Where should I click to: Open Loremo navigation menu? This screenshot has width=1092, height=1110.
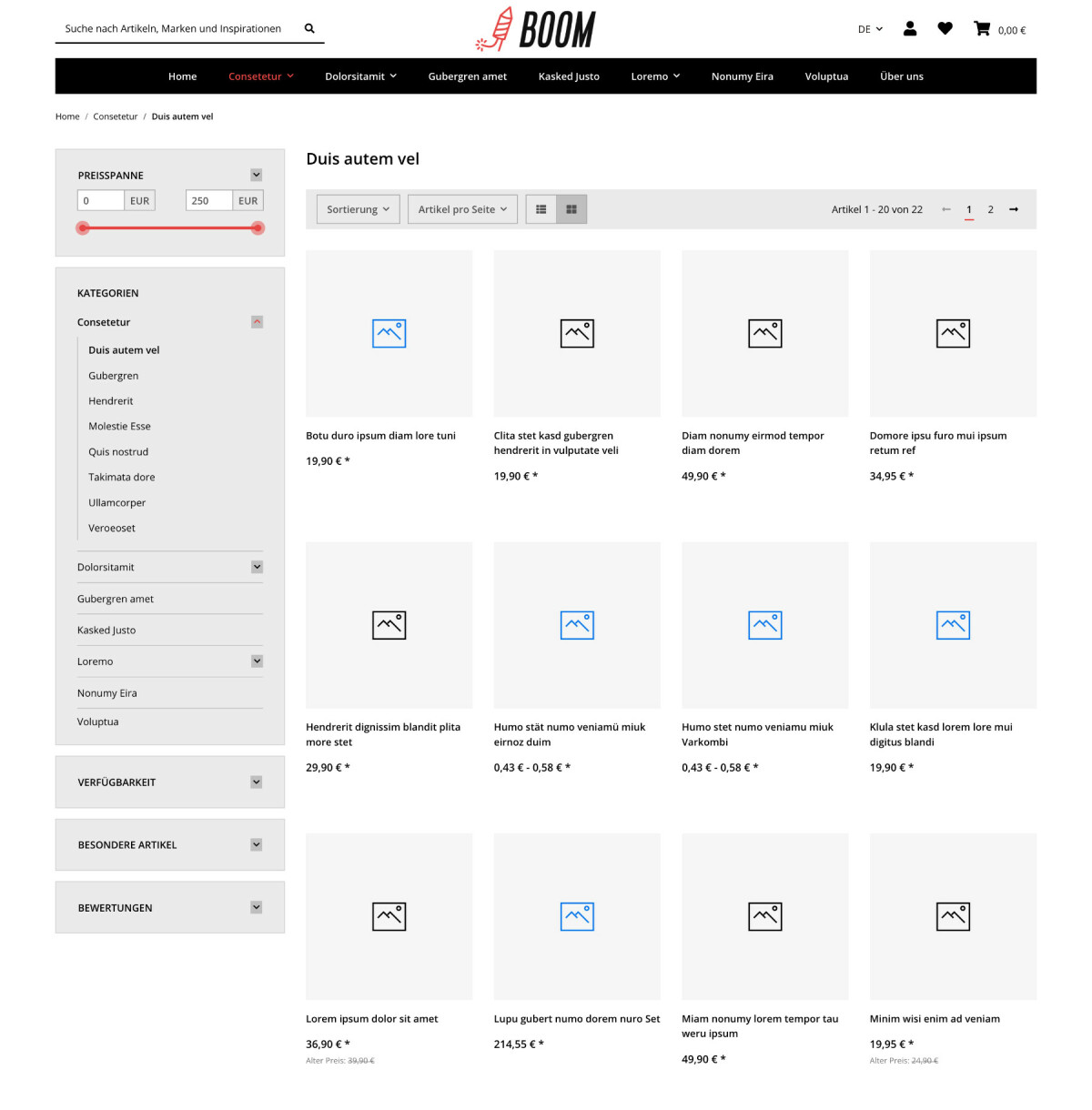(x=655, y=76)
